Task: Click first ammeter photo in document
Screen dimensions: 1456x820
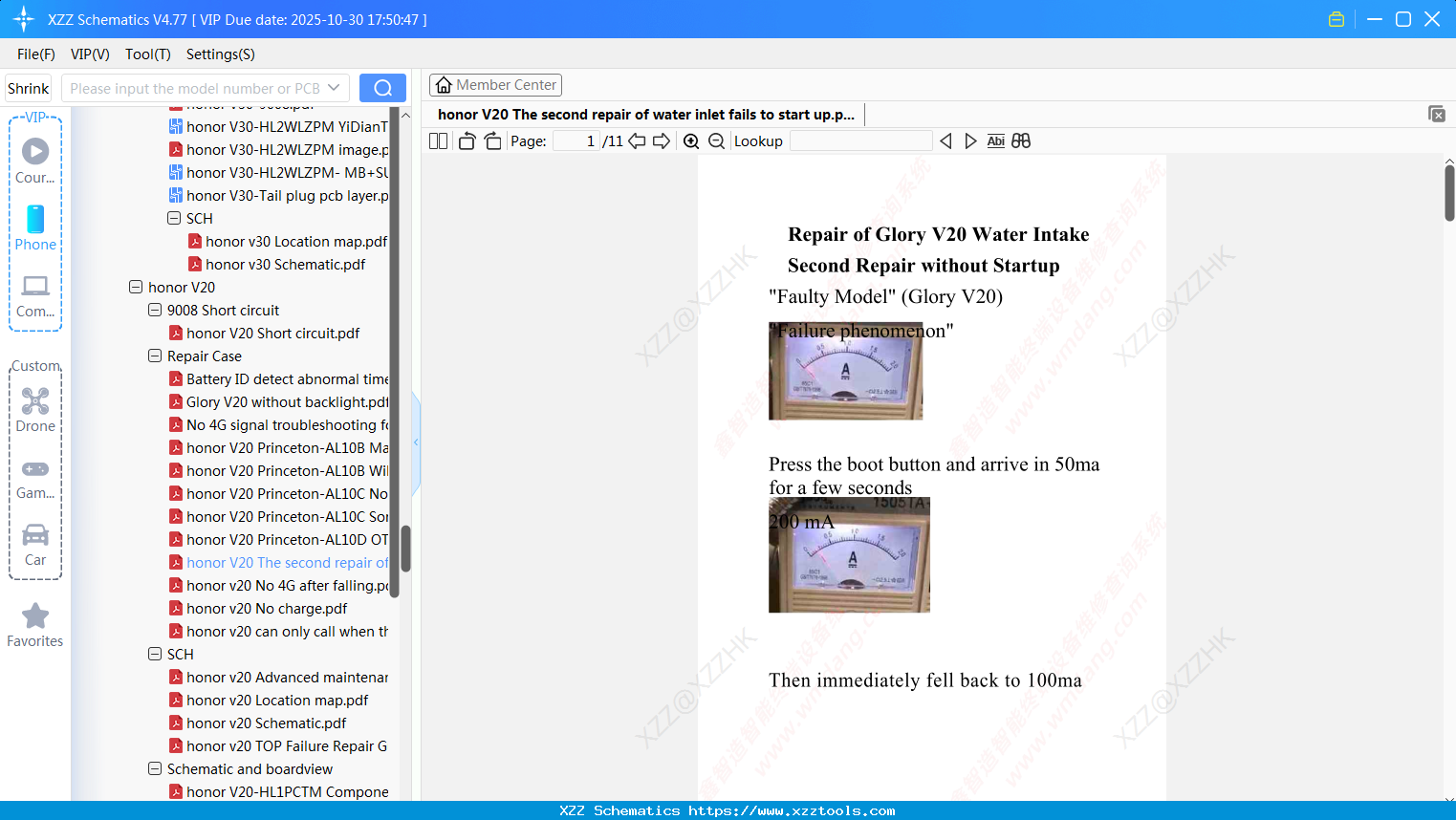Action: coord(846,371)
